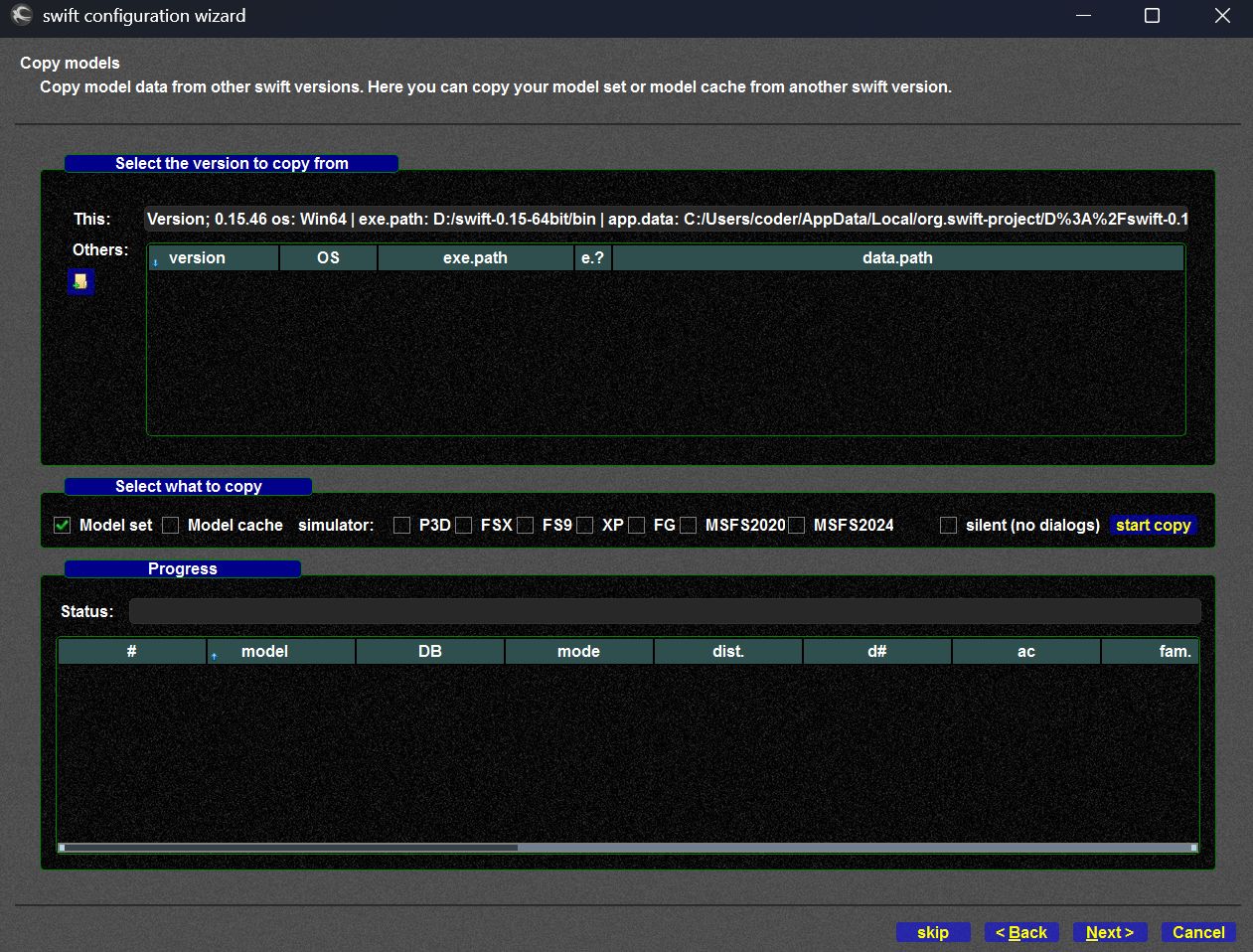
Task: Click the Status progress bar field
Action: (665, 611)
